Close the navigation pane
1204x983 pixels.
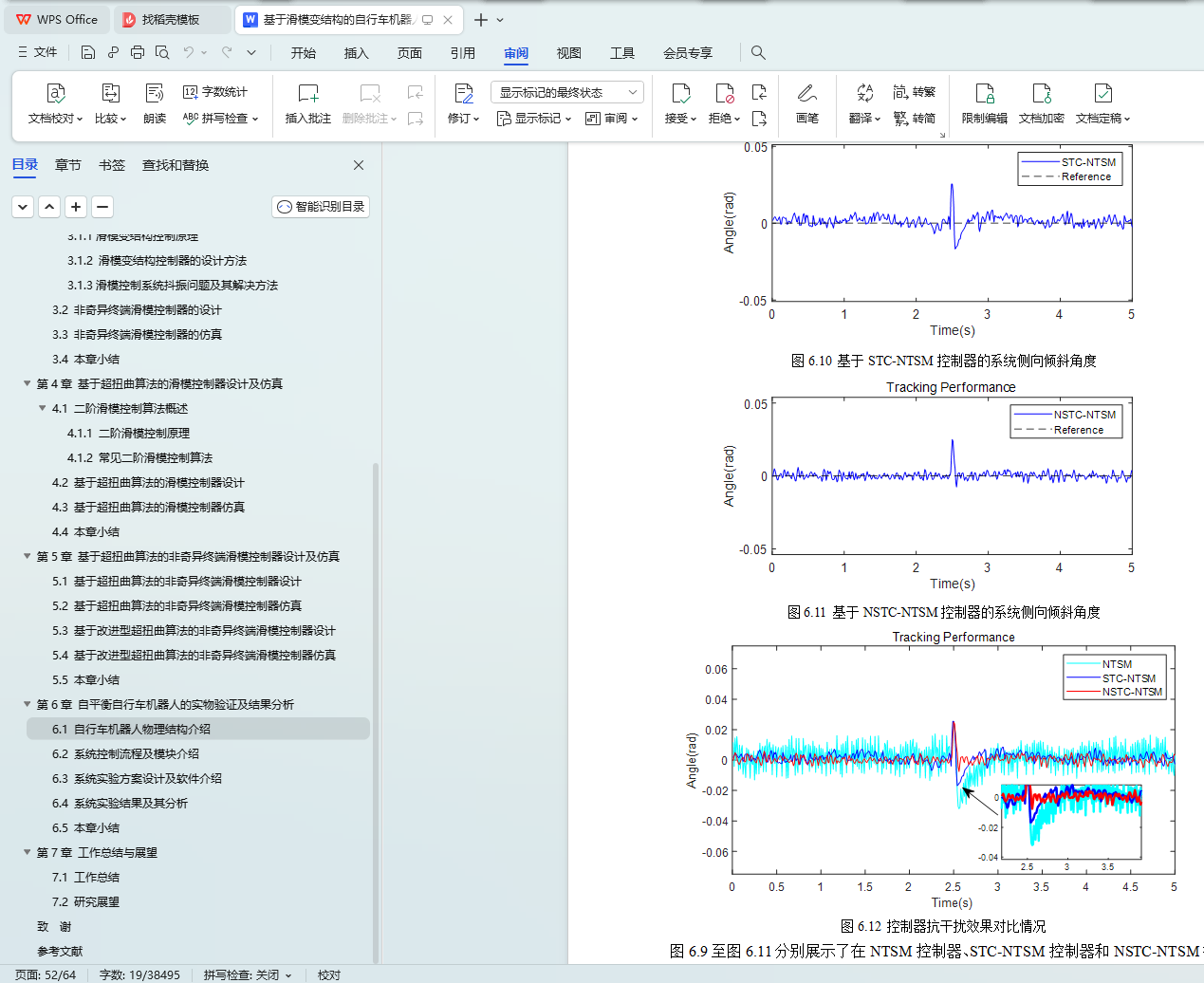click(359, 165)
